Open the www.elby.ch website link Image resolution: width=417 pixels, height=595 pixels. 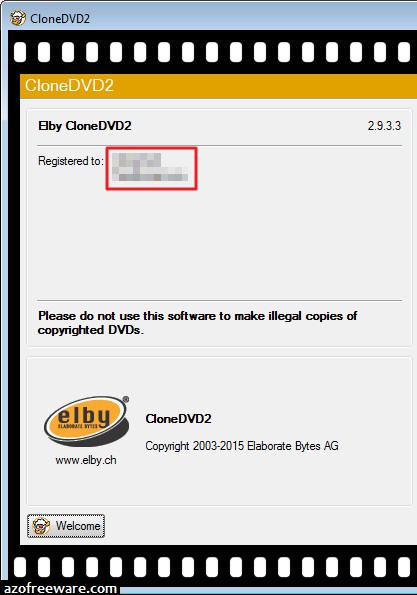[86, 460]
